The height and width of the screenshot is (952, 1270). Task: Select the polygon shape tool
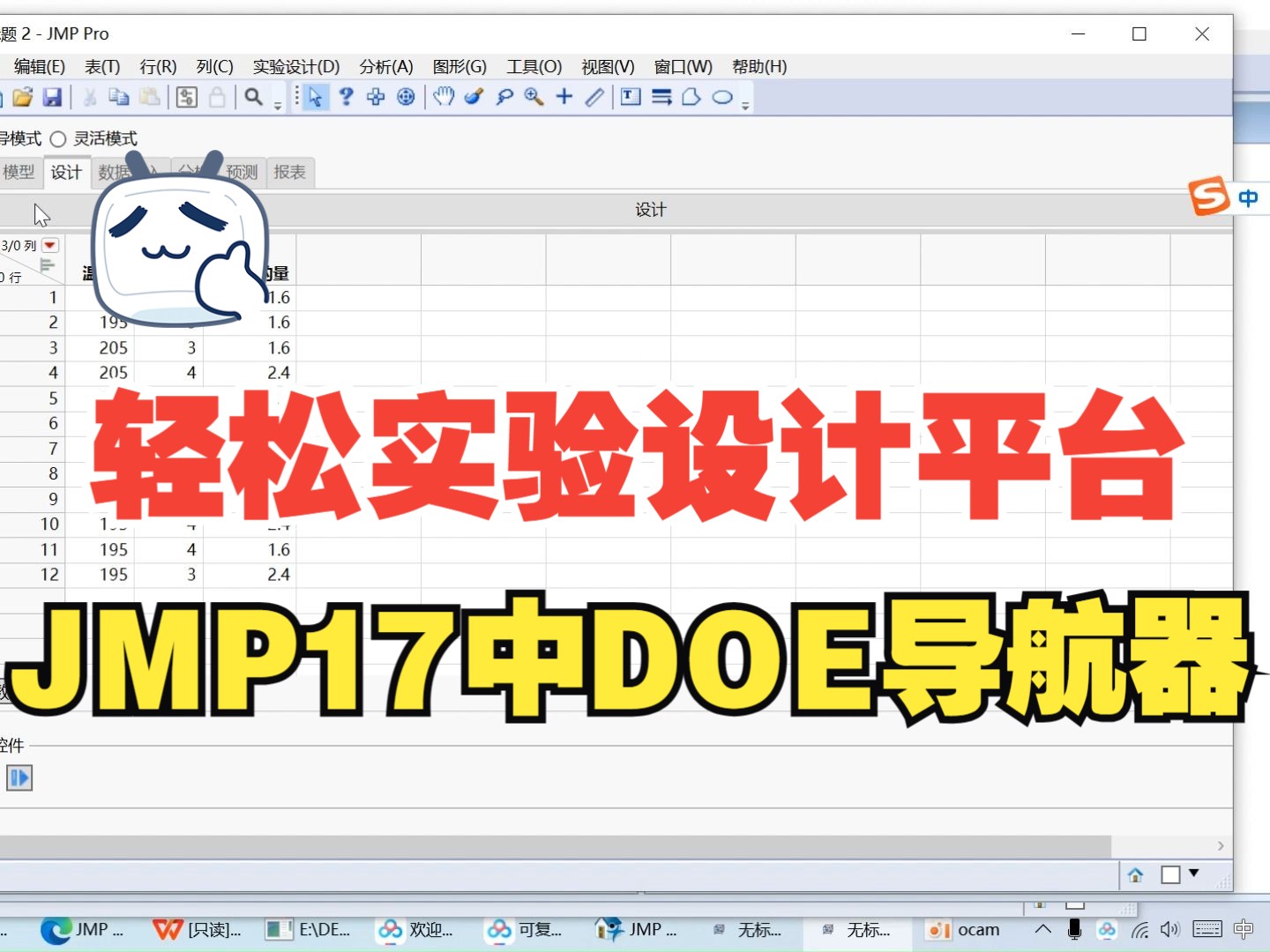click(691, 97)
